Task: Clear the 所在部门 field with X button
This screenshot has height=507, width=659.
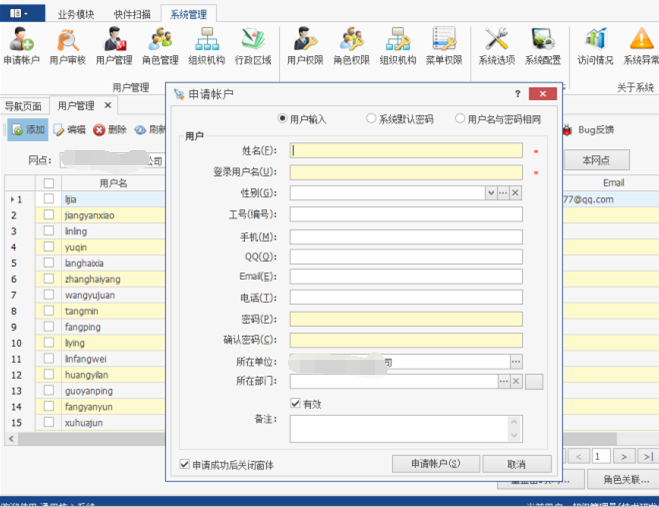Action: 517,381
